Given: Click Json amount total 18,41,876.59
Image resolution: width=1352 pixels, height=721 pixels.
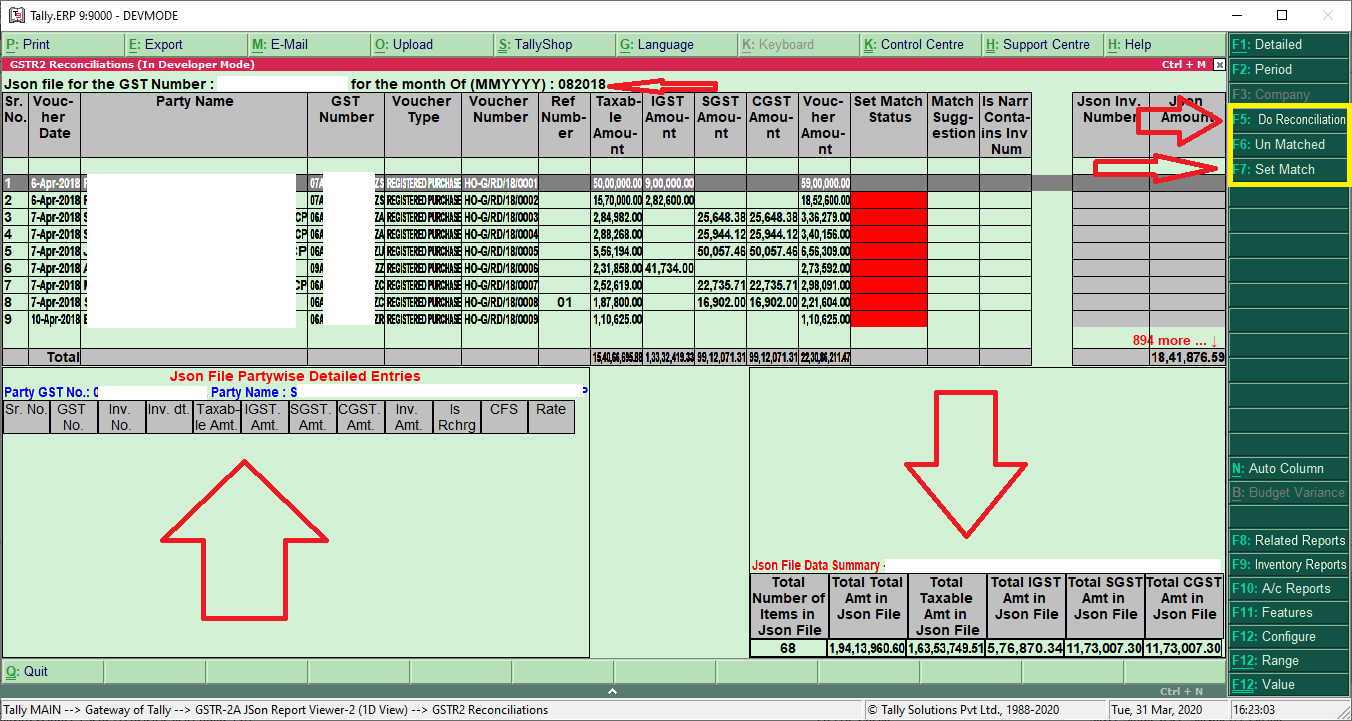Looking at the screenshot, I should (x=1188, y=357).
